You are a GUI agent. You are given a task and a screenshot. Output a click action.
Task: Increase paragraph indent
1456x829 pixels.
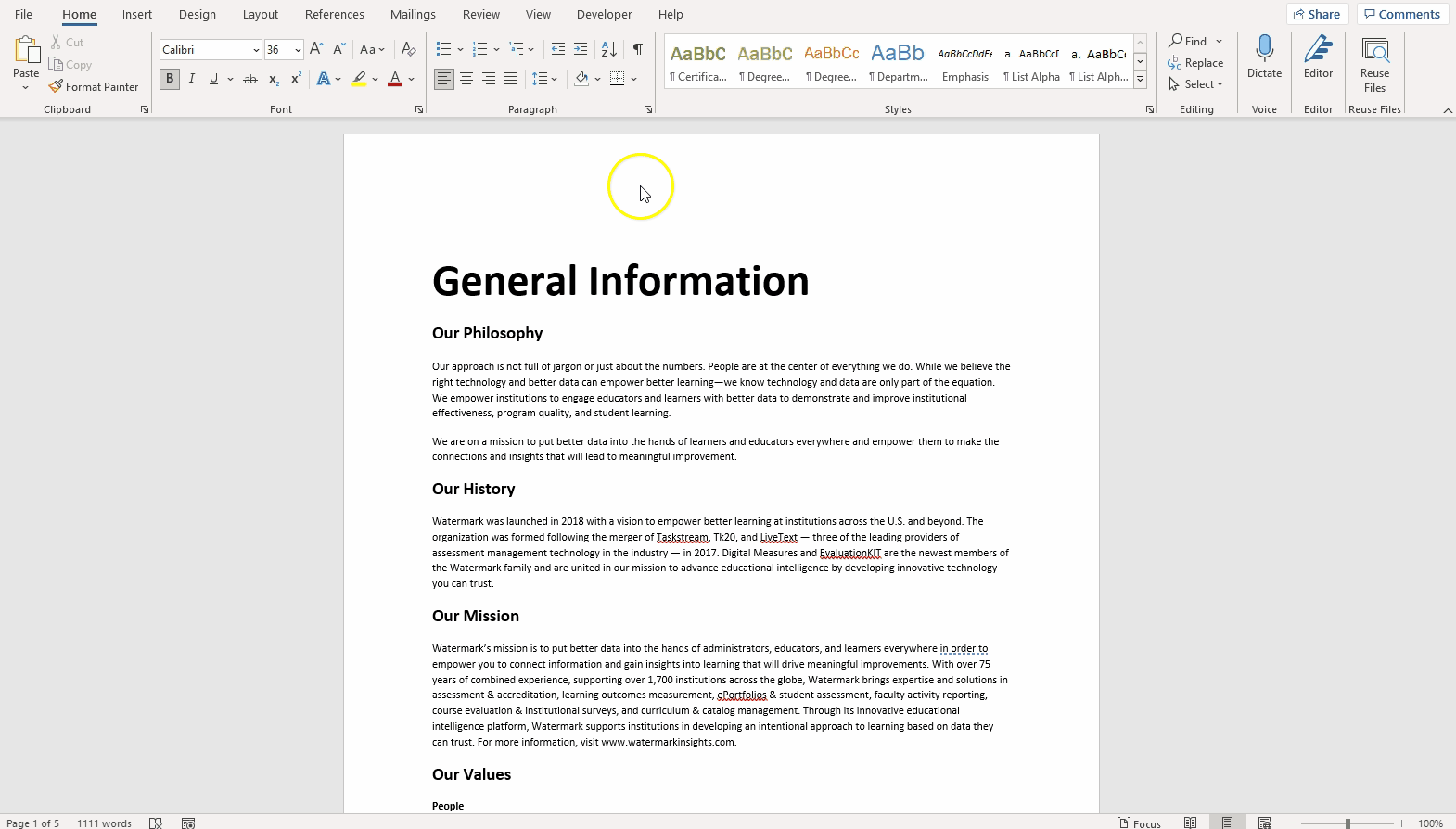pyautogui.click(x=581, y=49)
